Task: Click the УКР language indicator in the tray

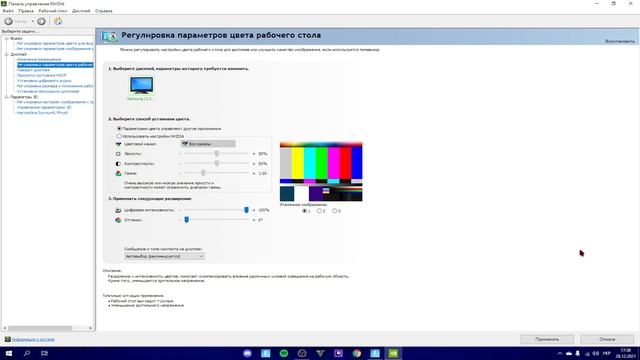Action: (x=607, y=353)
